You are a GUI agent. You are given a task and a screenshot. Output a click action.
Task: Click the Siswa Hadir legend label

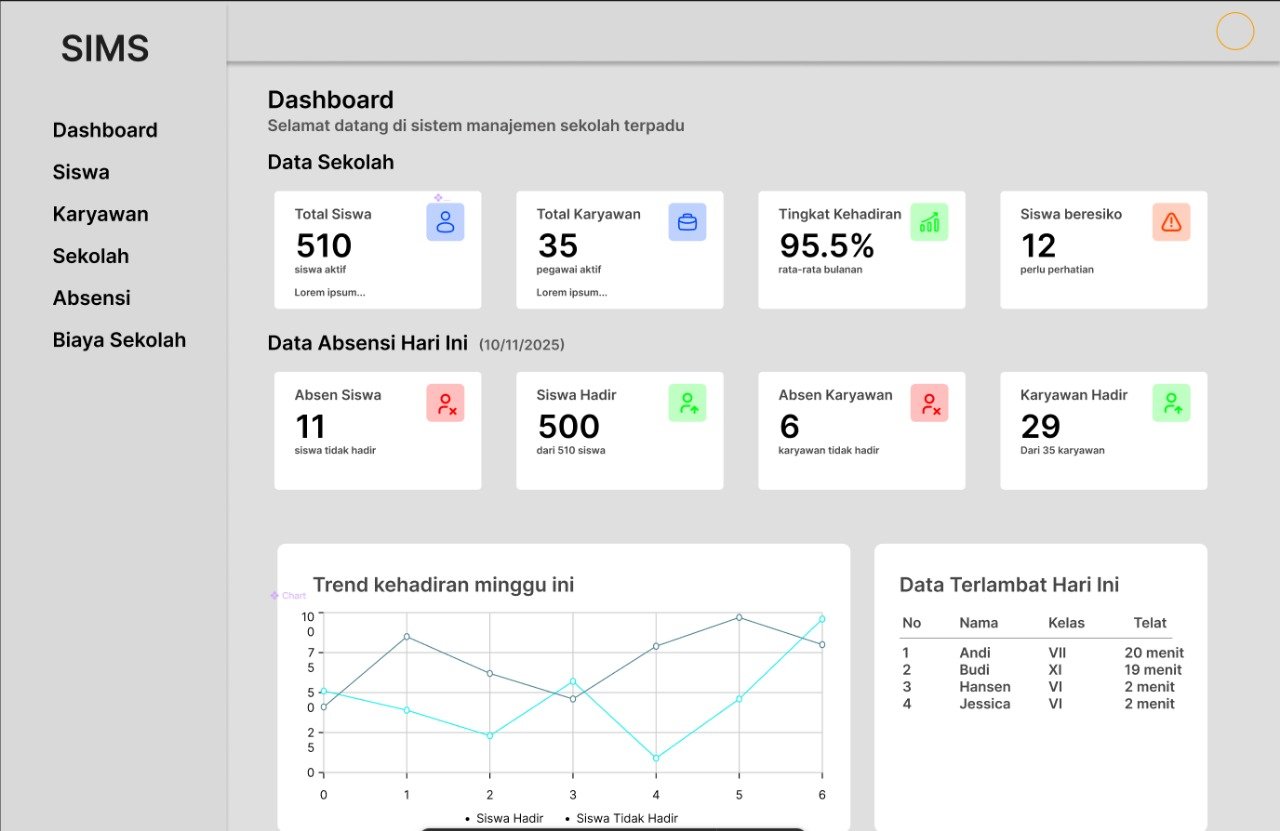coord(509,818)
